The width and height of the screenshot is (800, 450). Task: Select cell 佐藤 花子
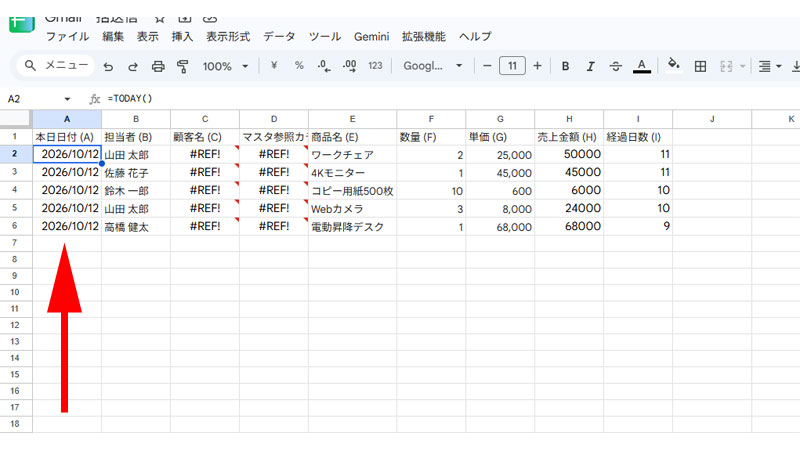pos(136,172)
